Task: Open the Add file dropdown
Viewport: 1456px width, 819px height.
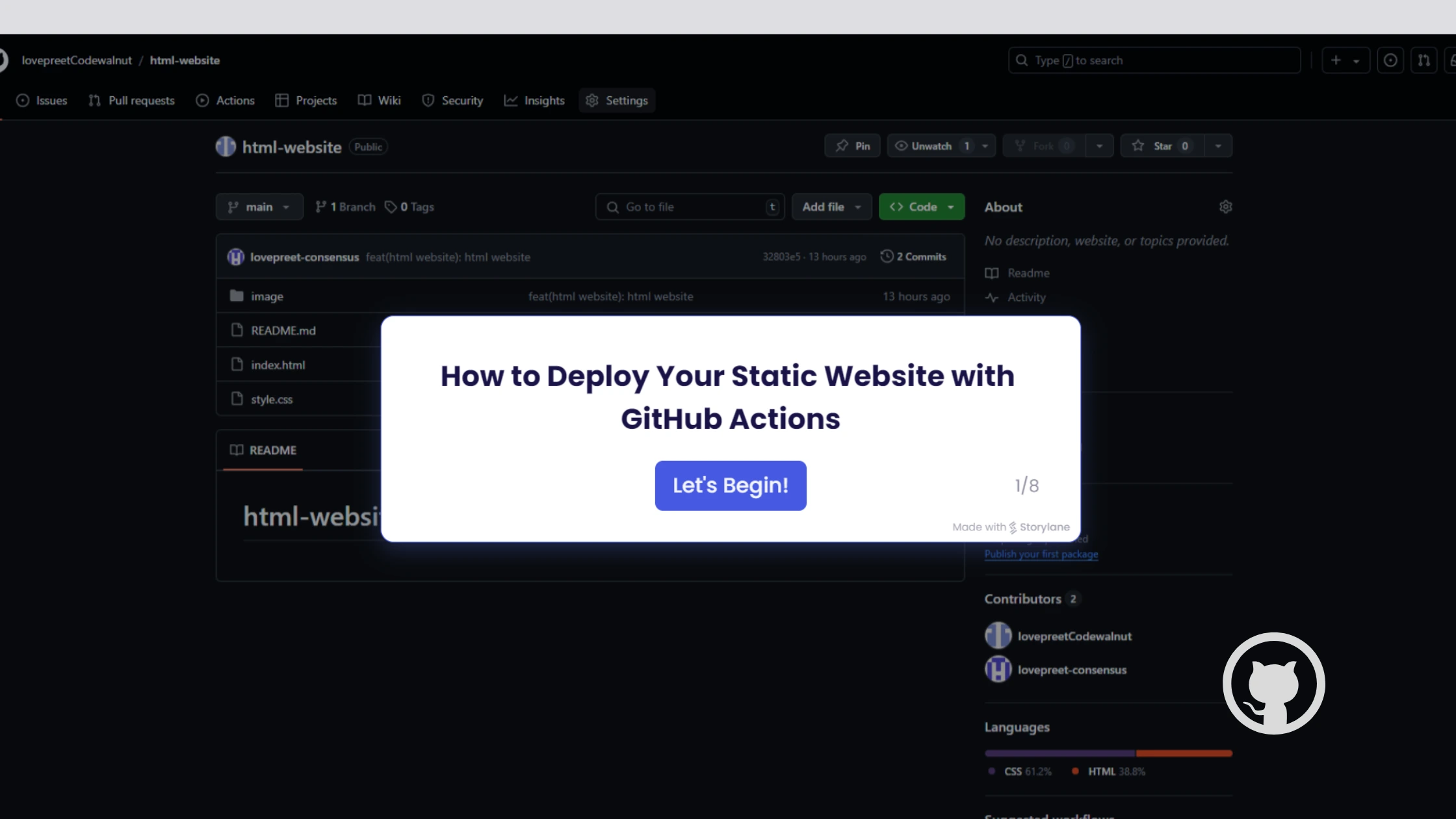Action: coord(831,206)
